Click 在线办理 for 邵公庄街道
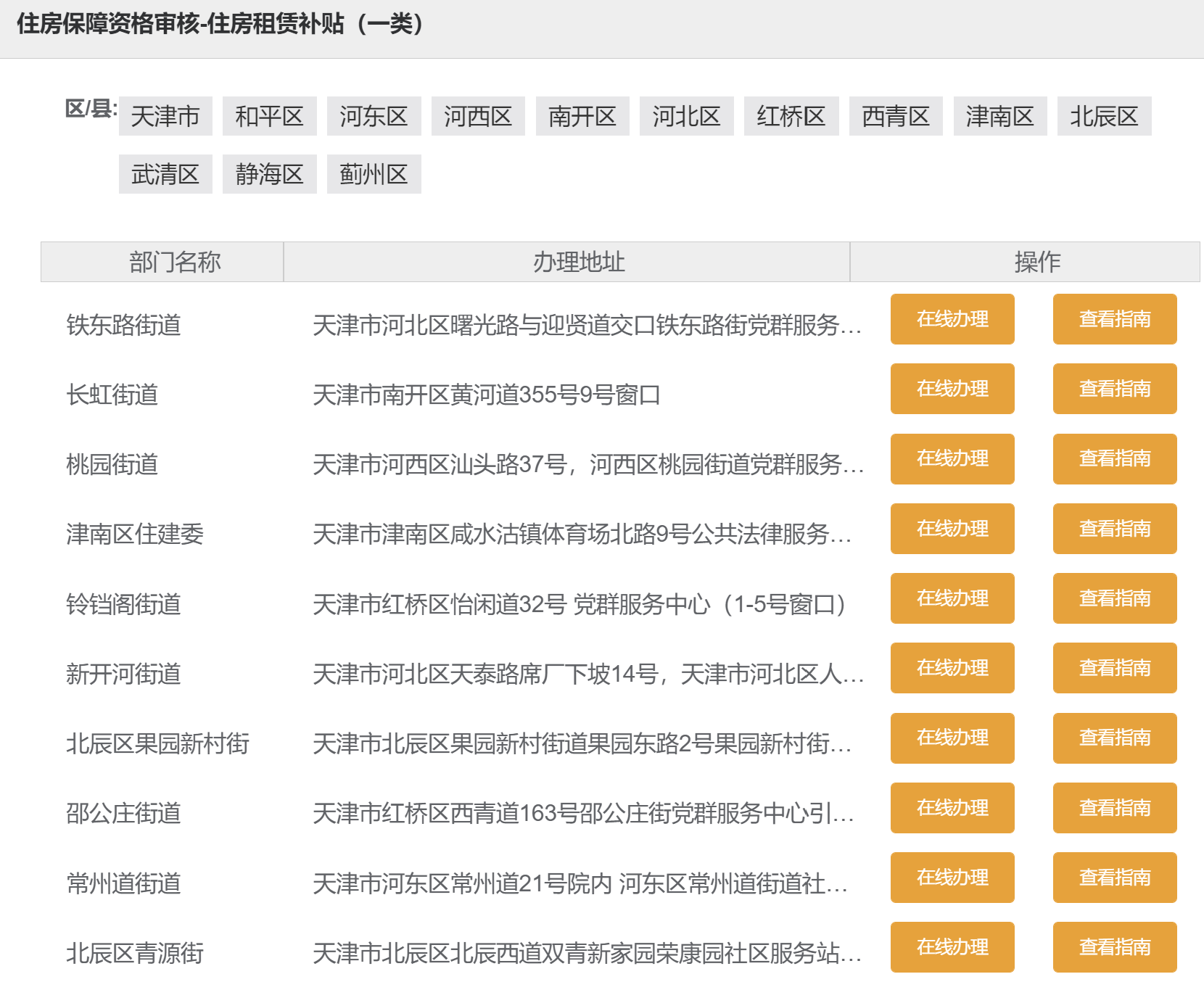 pyautogui.click(x=952, y=808)
